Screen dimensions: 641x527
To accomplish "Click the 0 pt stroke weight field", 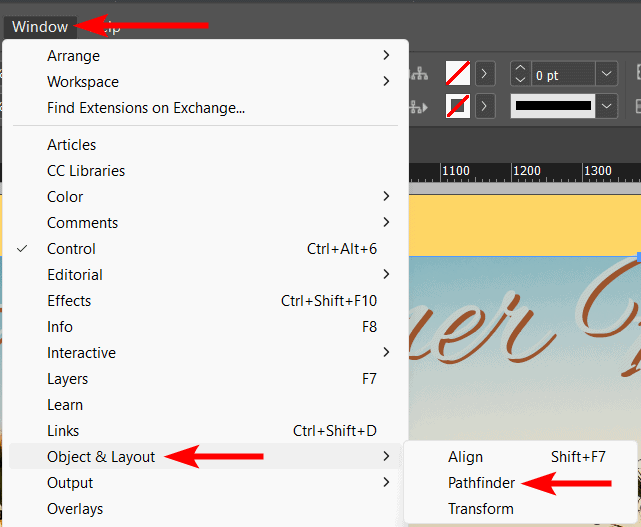I will click(x=562, y=74).
